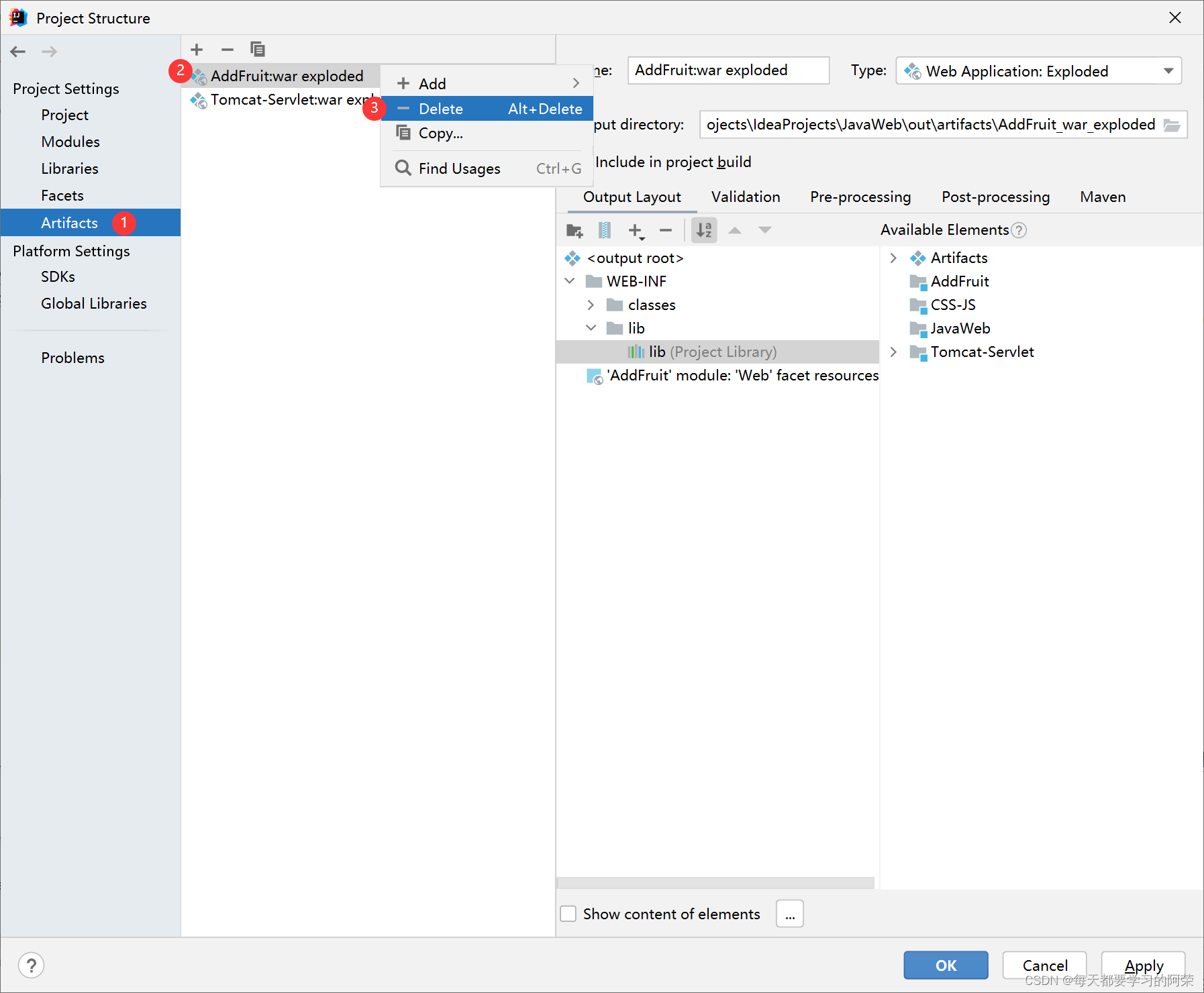Open the Add submenu in context menu

tap(487, 83)
